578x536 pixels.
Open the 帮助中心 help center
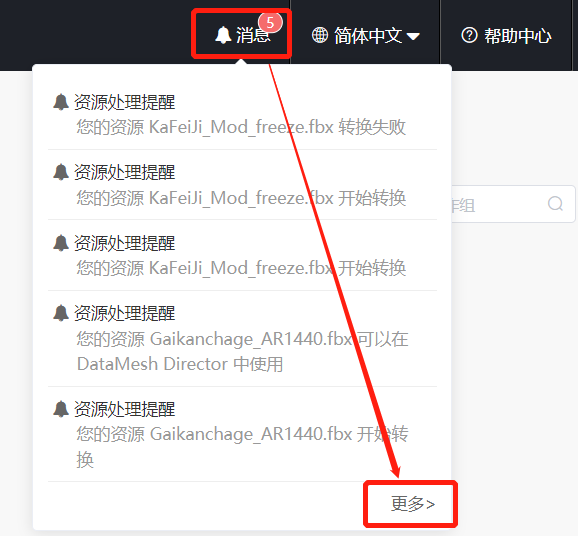coord(506,35)
